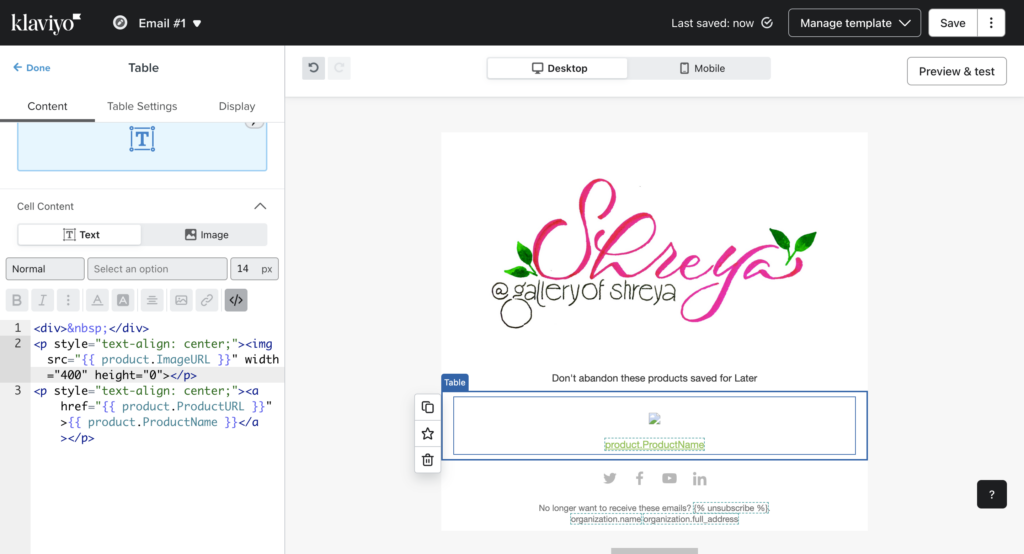Open the Display tab
The image size is (1024, 554).
[x=236, y=106]
